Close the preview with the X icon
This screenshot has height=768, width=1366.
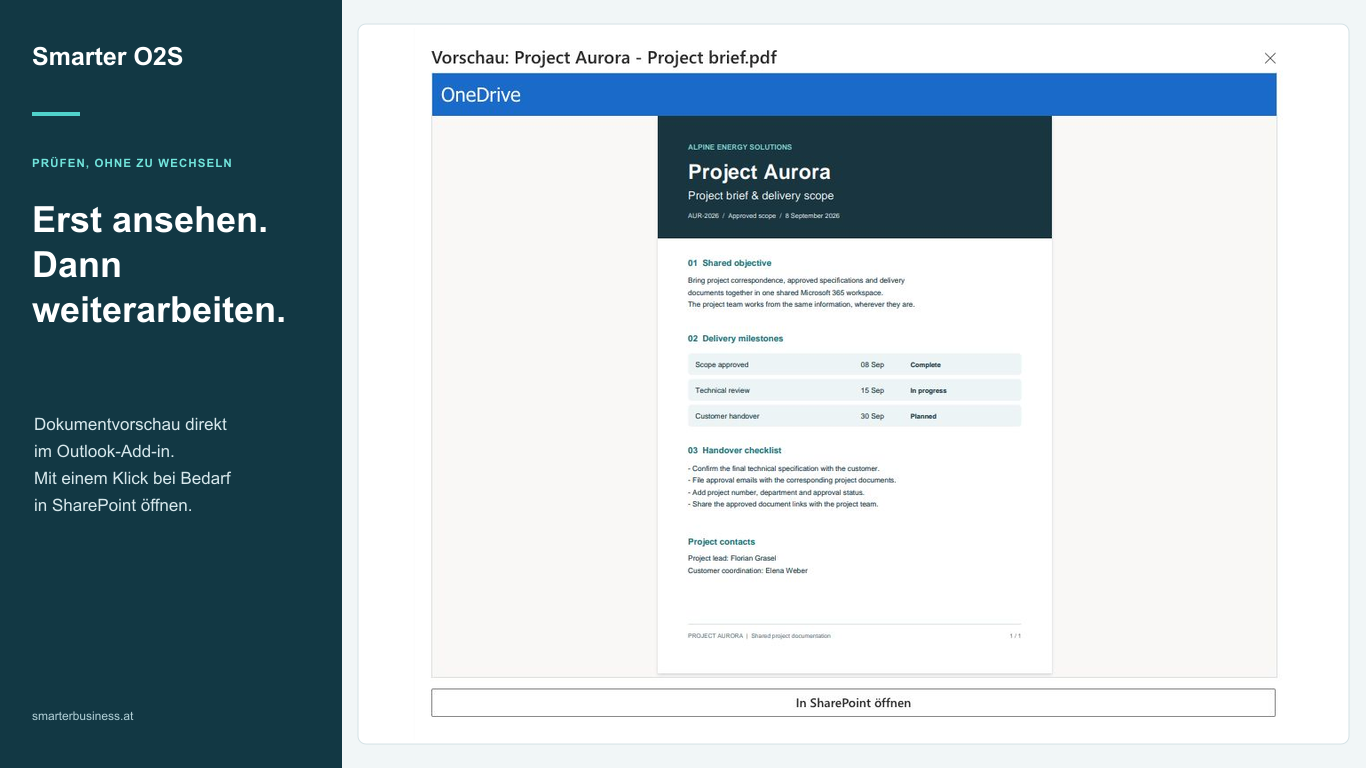pos(1270,58)
